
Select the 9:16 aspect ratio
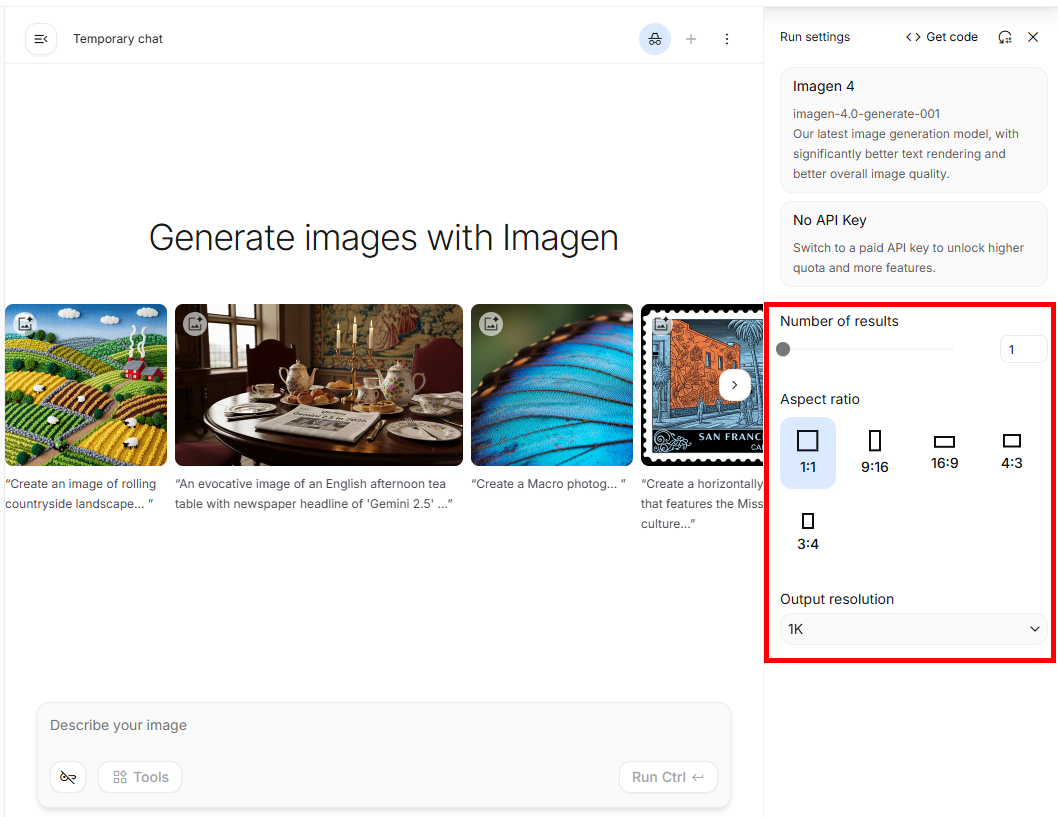coord(875,452)
